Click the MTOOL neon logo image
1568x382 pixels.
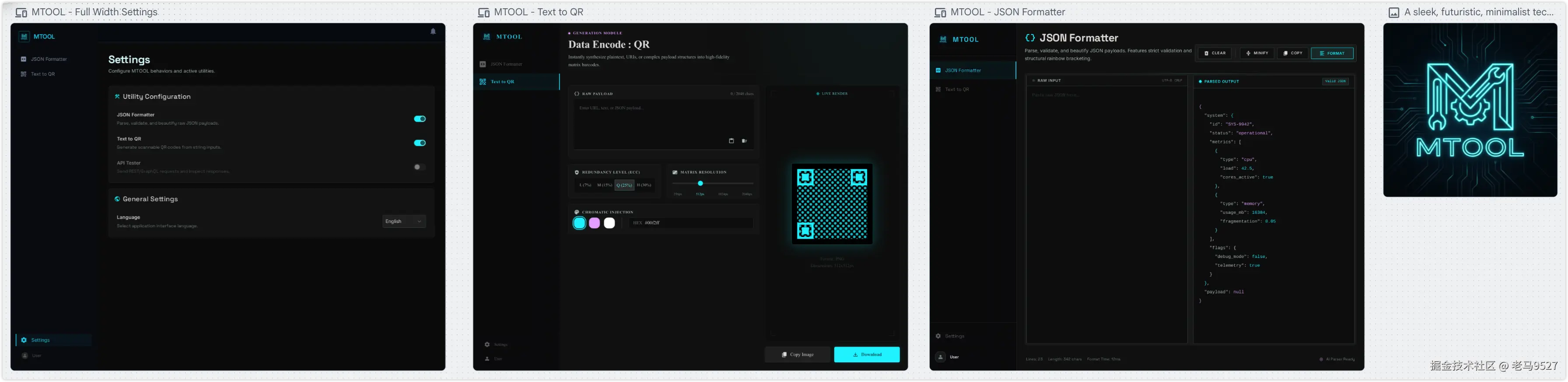[x=1470, y=110]
